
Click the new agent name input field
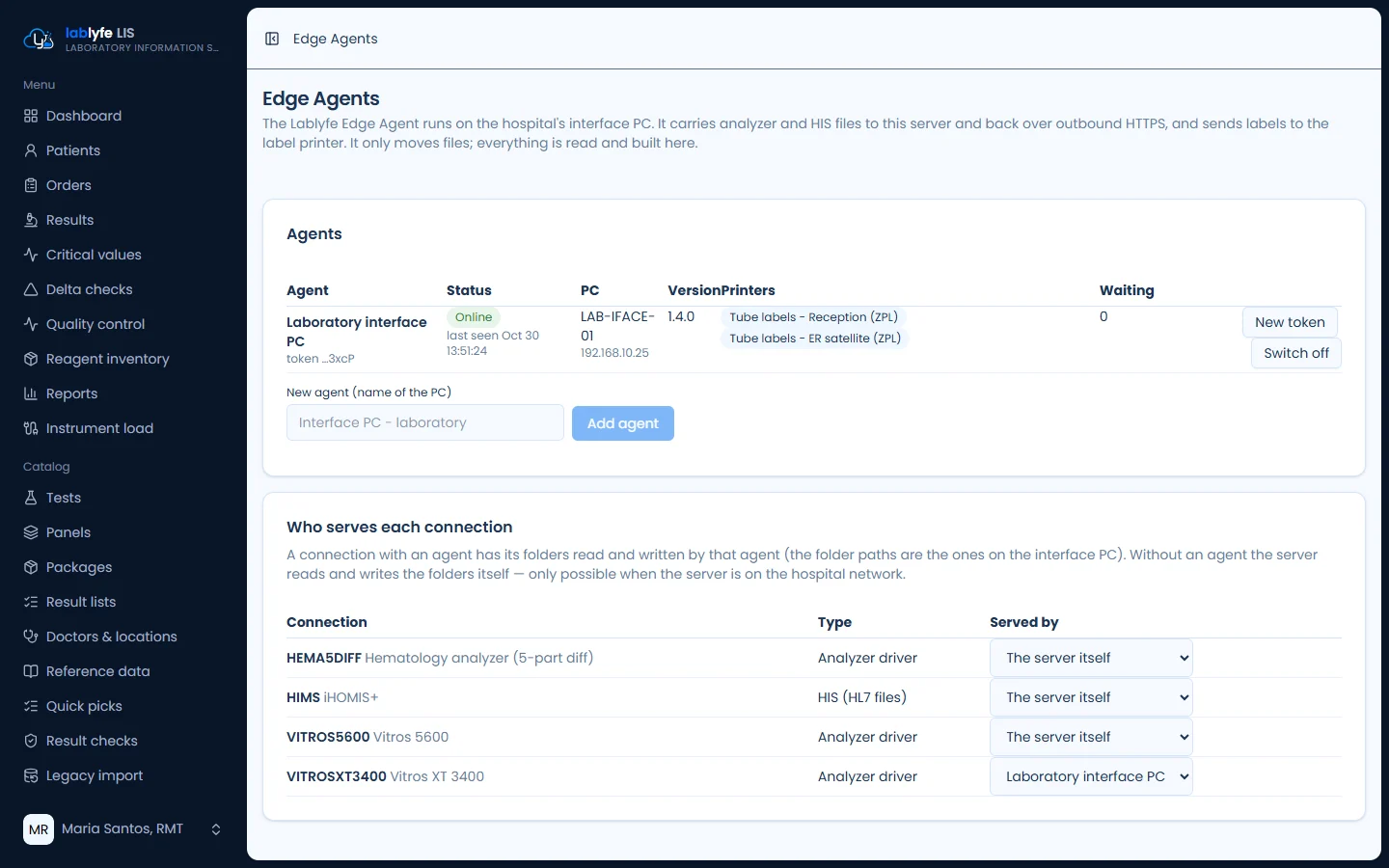pos(425,422)
